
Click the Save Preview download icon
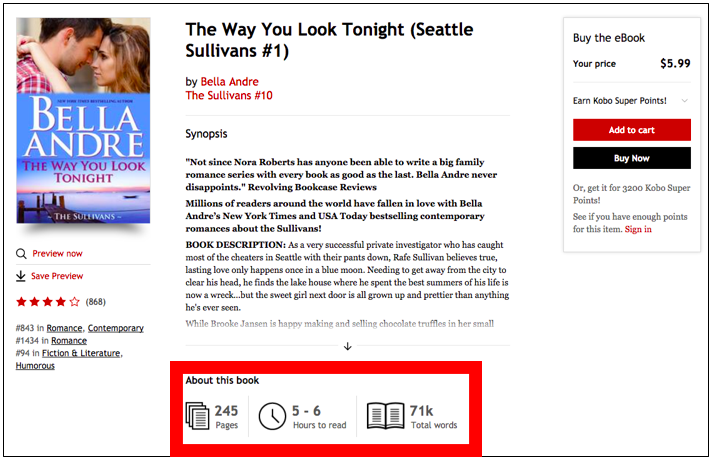point(21,276)
